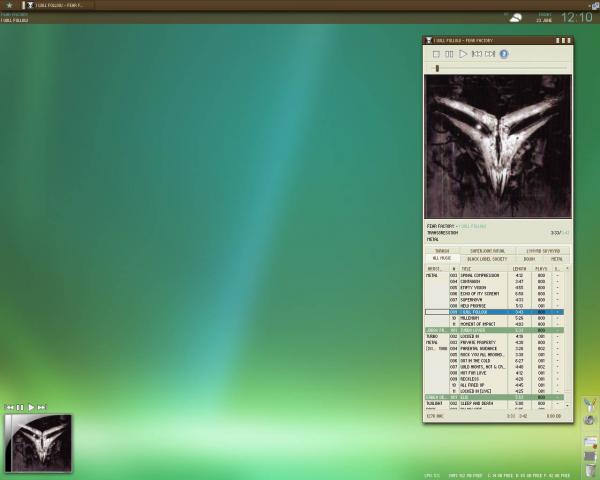Click the Play triangle in the player toolbar
600x480 pixels.
463,54
